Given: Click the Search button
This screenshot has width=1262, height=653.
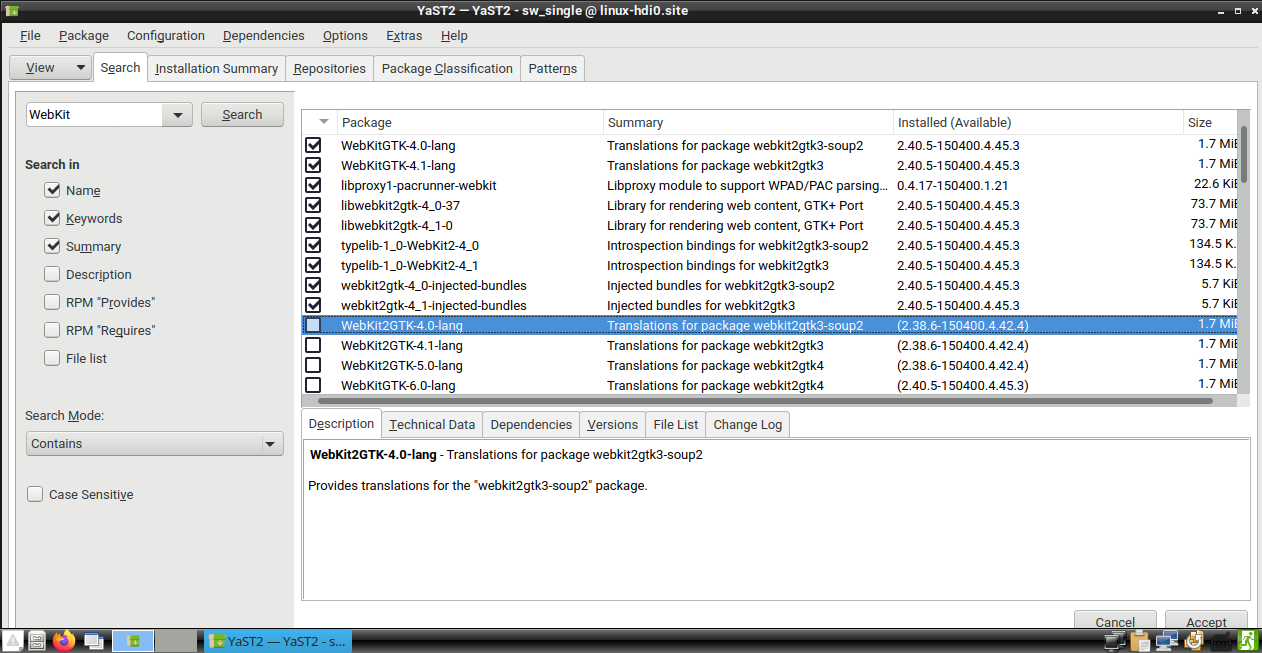Looking at the screenshot, I should [242, 114].
